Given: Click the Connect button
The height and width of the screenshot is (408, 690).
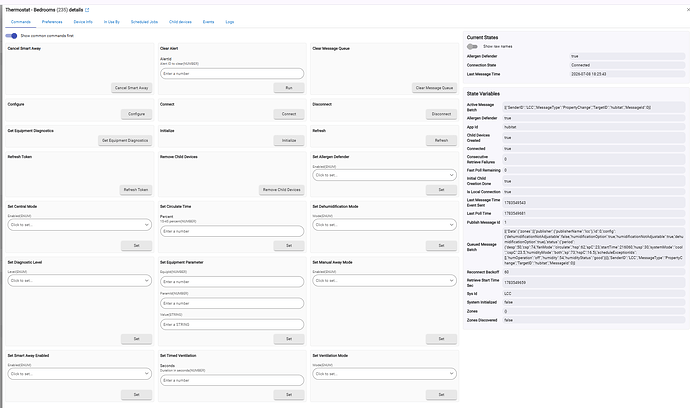Looking at the screenshot, I should point(289,114).
